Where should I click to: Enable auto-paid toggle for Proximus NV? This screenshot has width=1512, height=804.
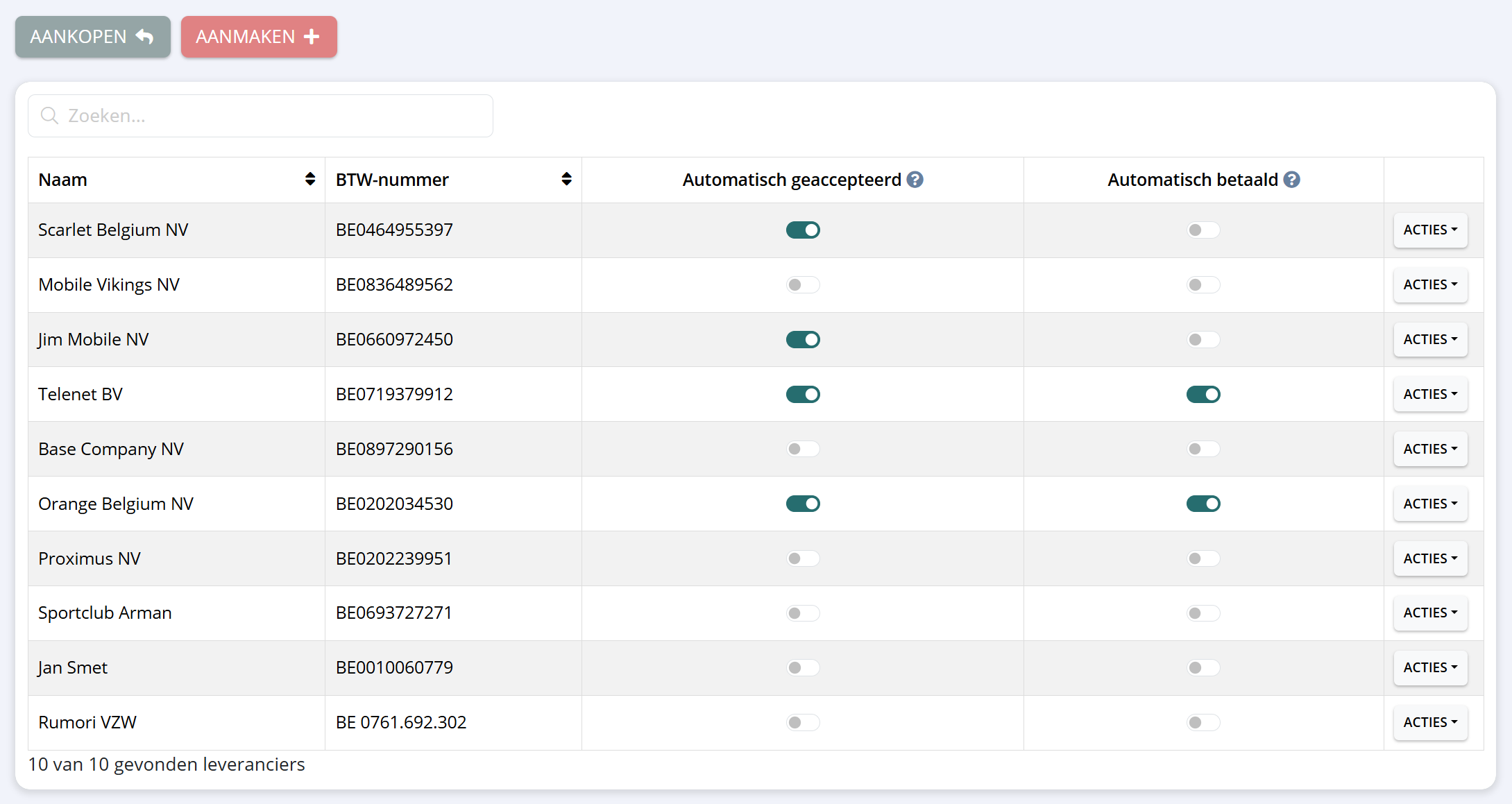(x=1203, y=558)
